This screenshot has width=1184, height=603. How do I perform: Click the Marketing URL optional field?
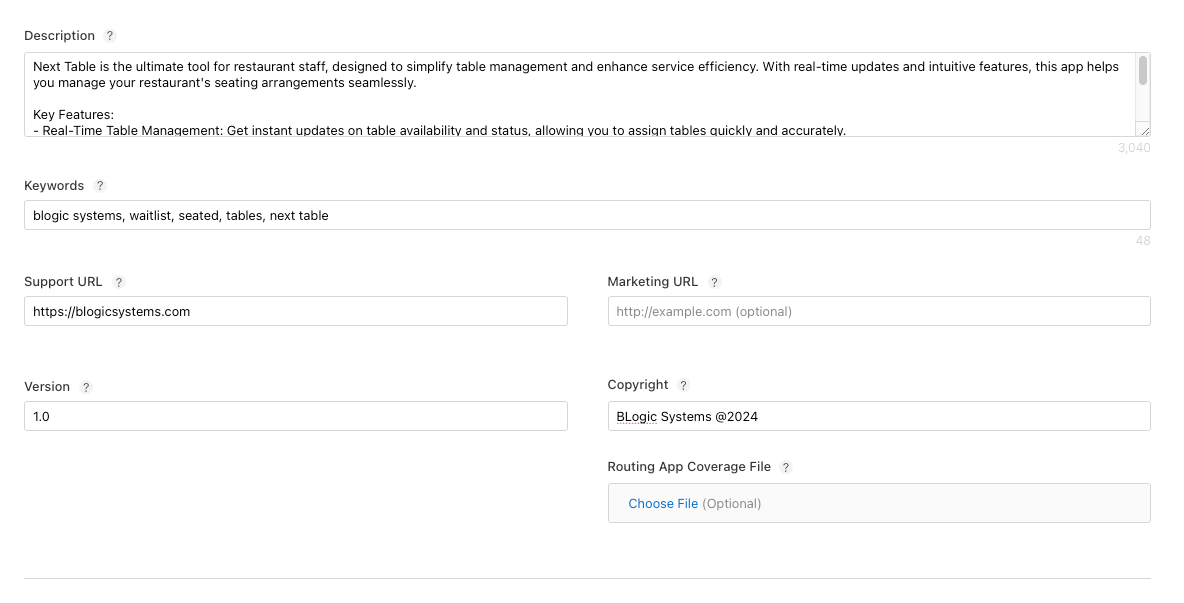click(x=878, y=311)
